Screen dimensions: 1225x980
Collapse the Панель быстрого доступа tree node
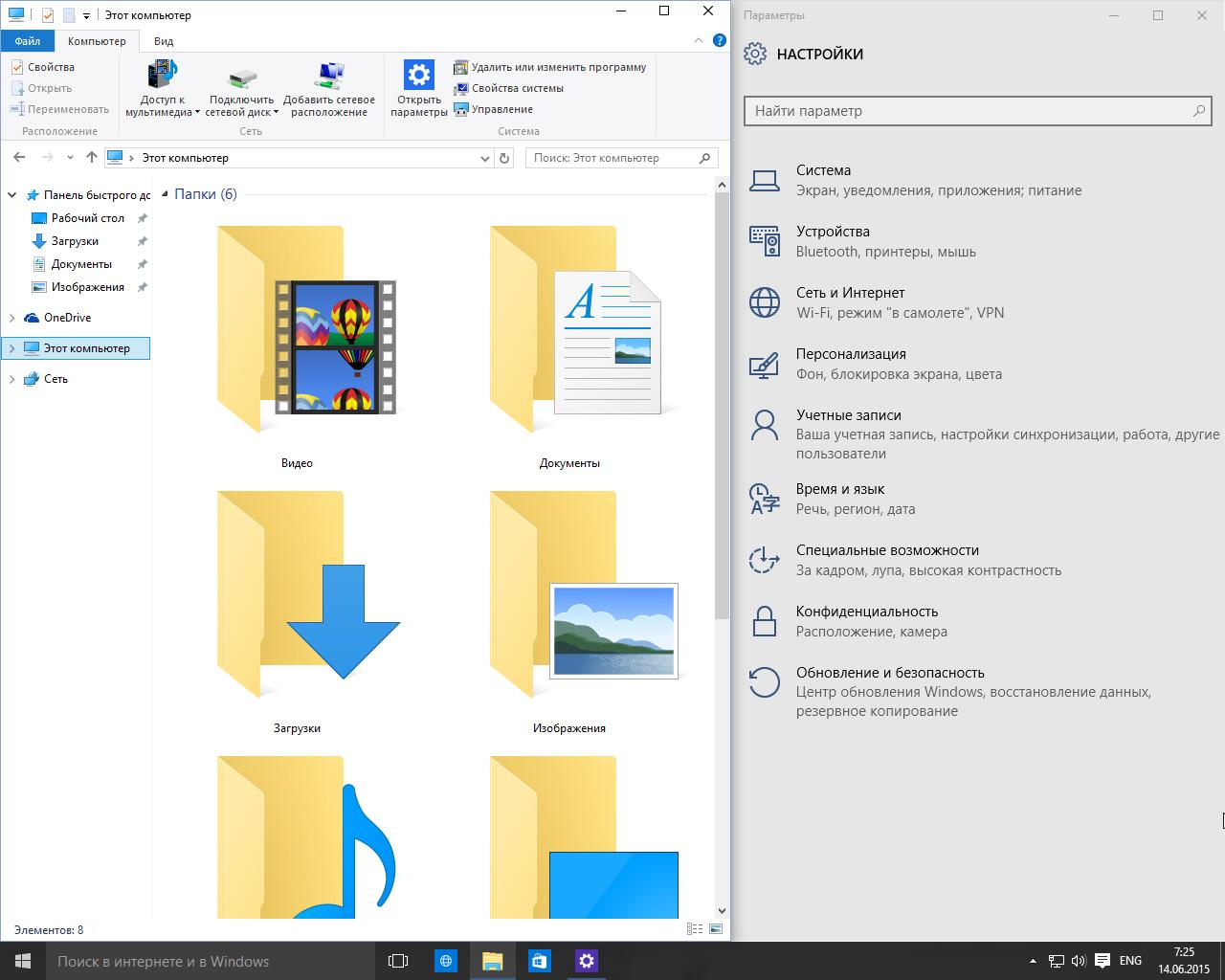coord(12,195)
